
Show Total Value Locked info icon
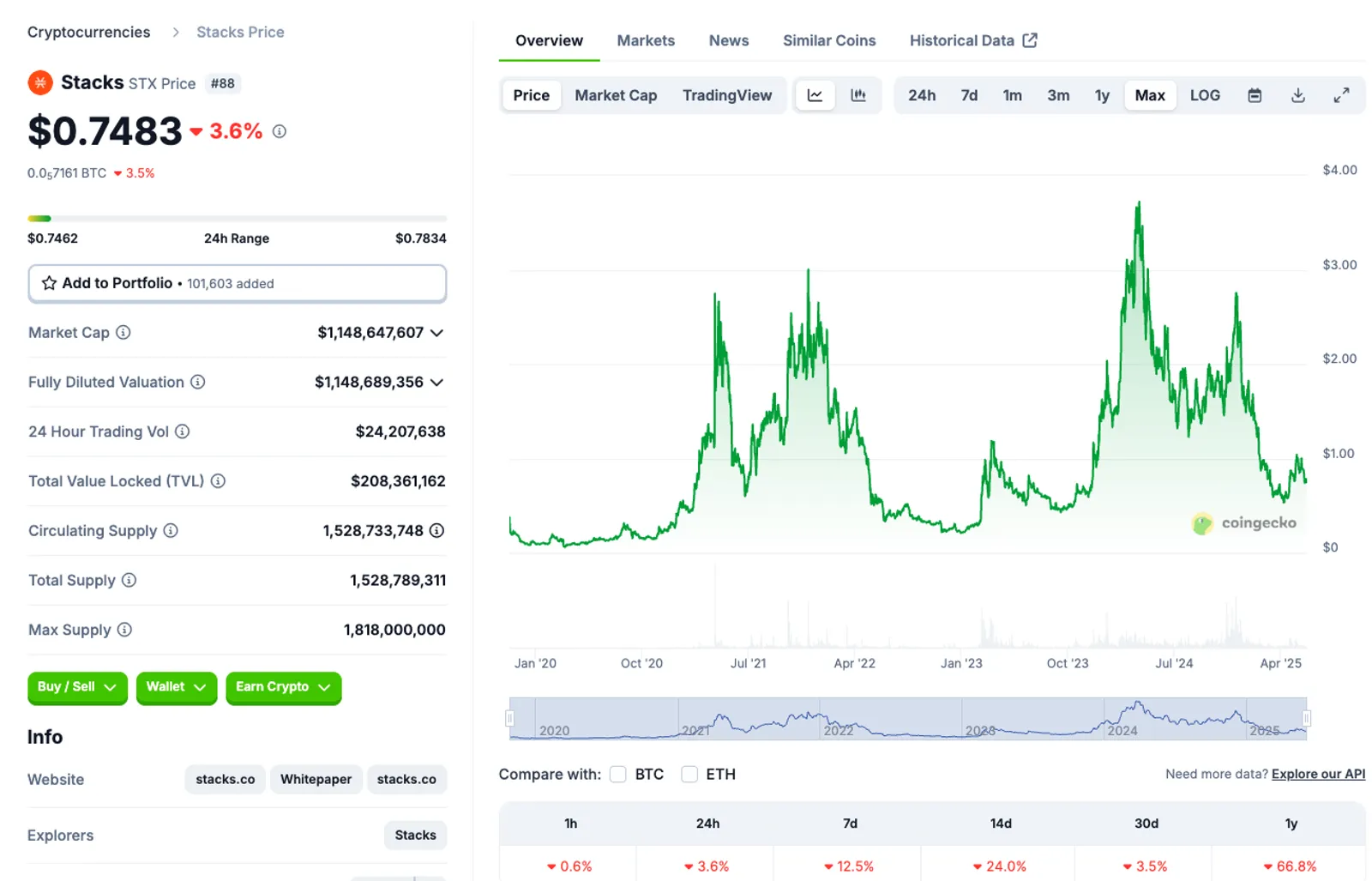[x=219, y=481]
